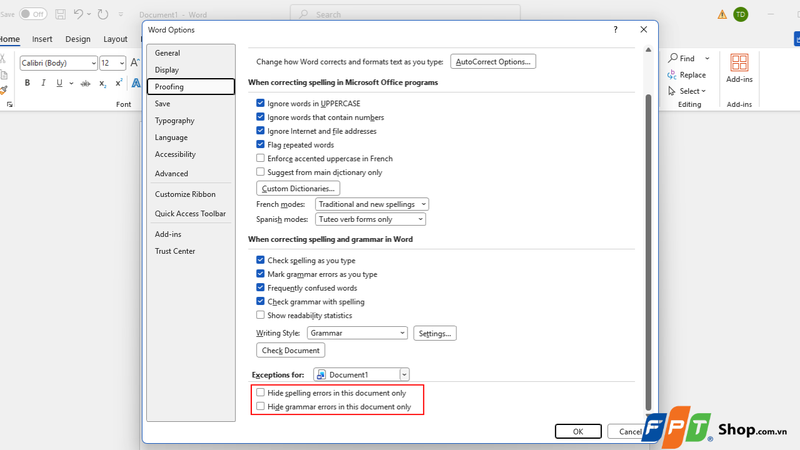Apply Subscript formatting in ribbon
The width and height of the screenshot is (800, 450).
point(103,83)
